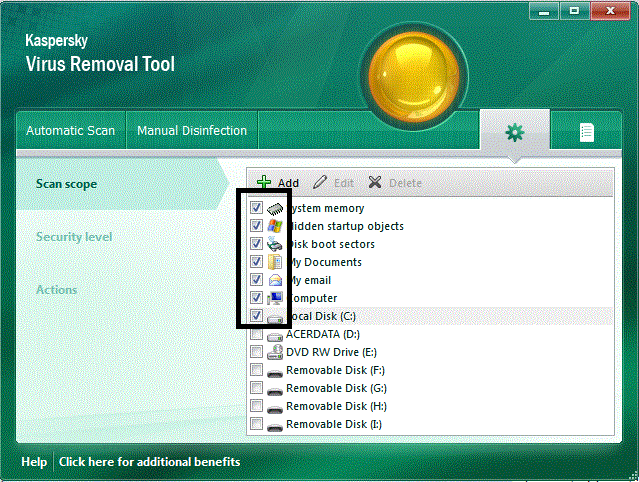Click the pencil Edit icon
Viewport: 639px width, 482px height.
click(x=320, y=182)
